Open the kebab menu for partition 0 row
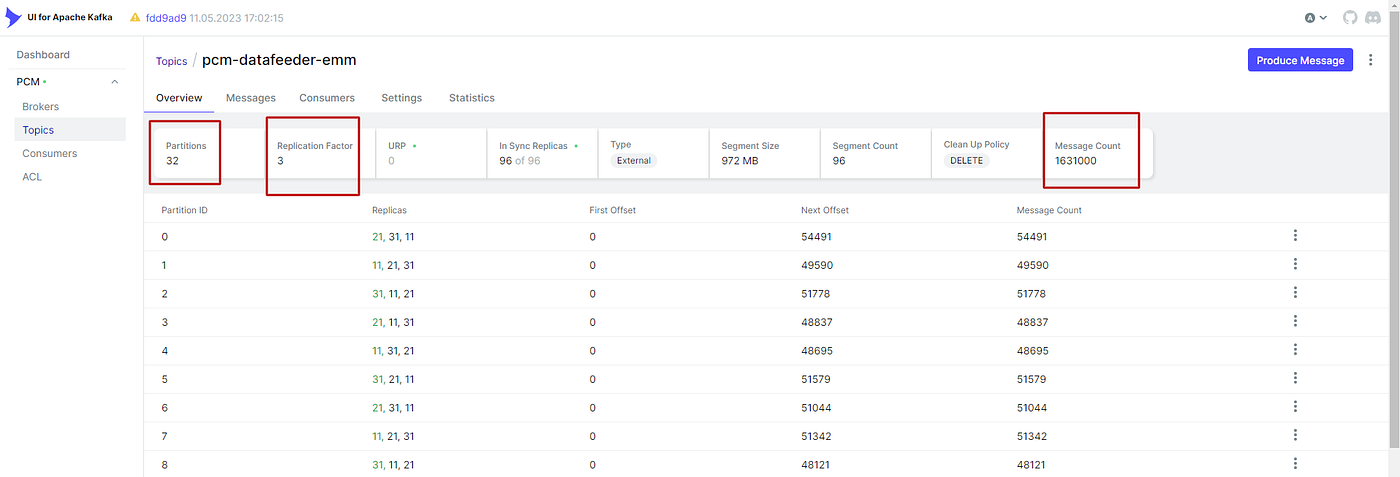The width and height of the screenshot is (1400, 477). click(1295, 236)
